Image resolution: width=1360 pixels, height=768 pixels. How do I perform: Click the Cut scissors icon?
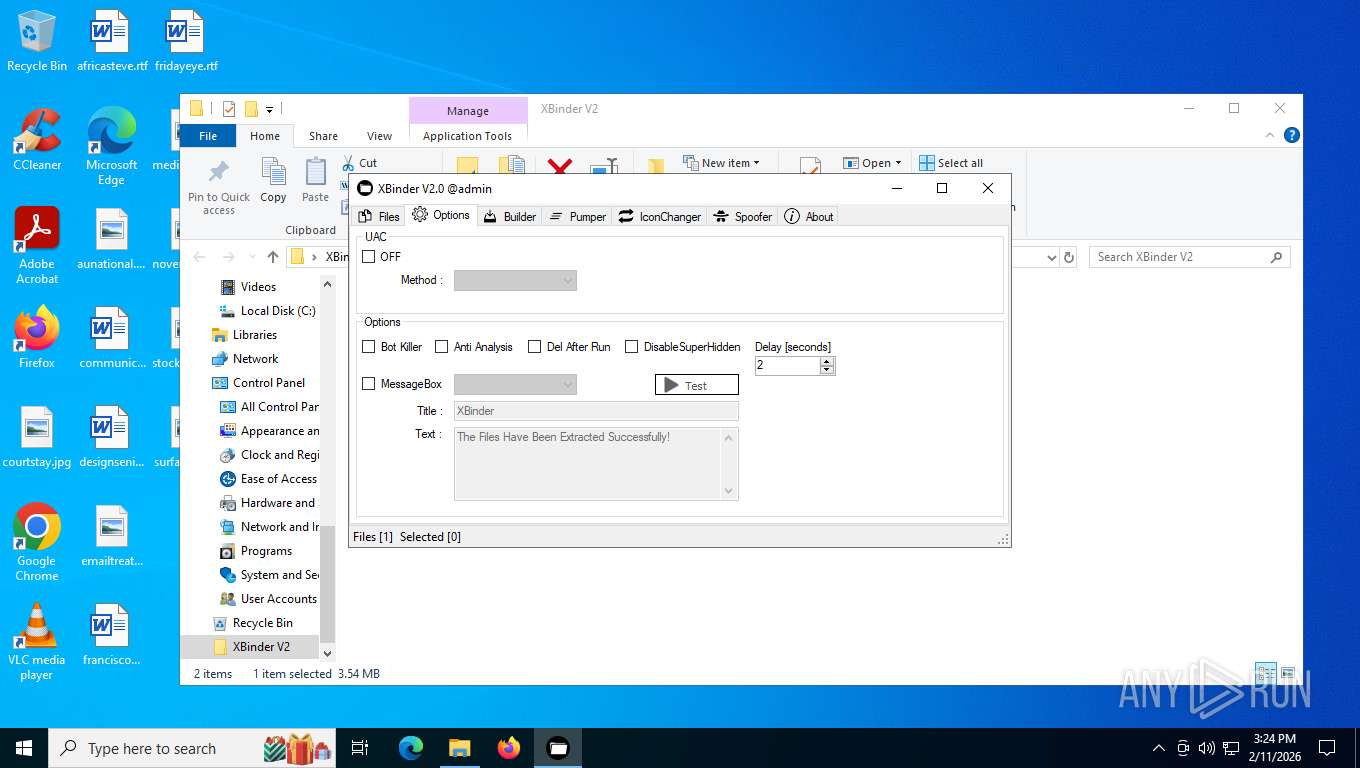tap(348, 163)
